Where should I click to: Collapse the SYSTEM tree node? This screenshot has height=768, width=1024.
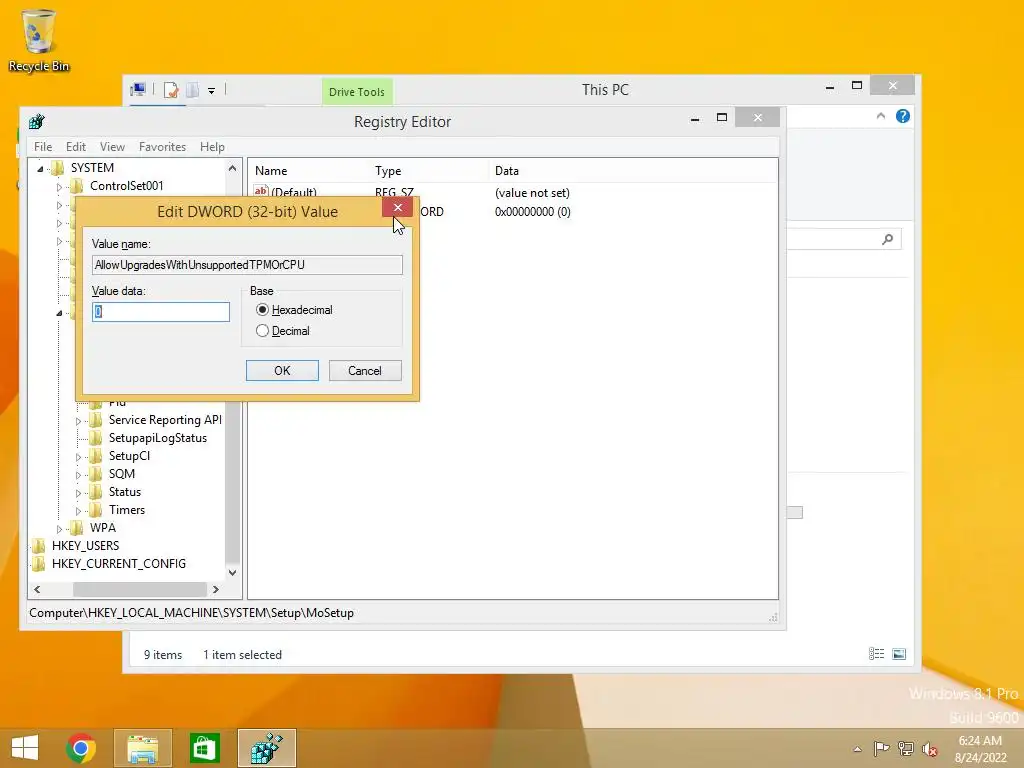coord(40,168)
